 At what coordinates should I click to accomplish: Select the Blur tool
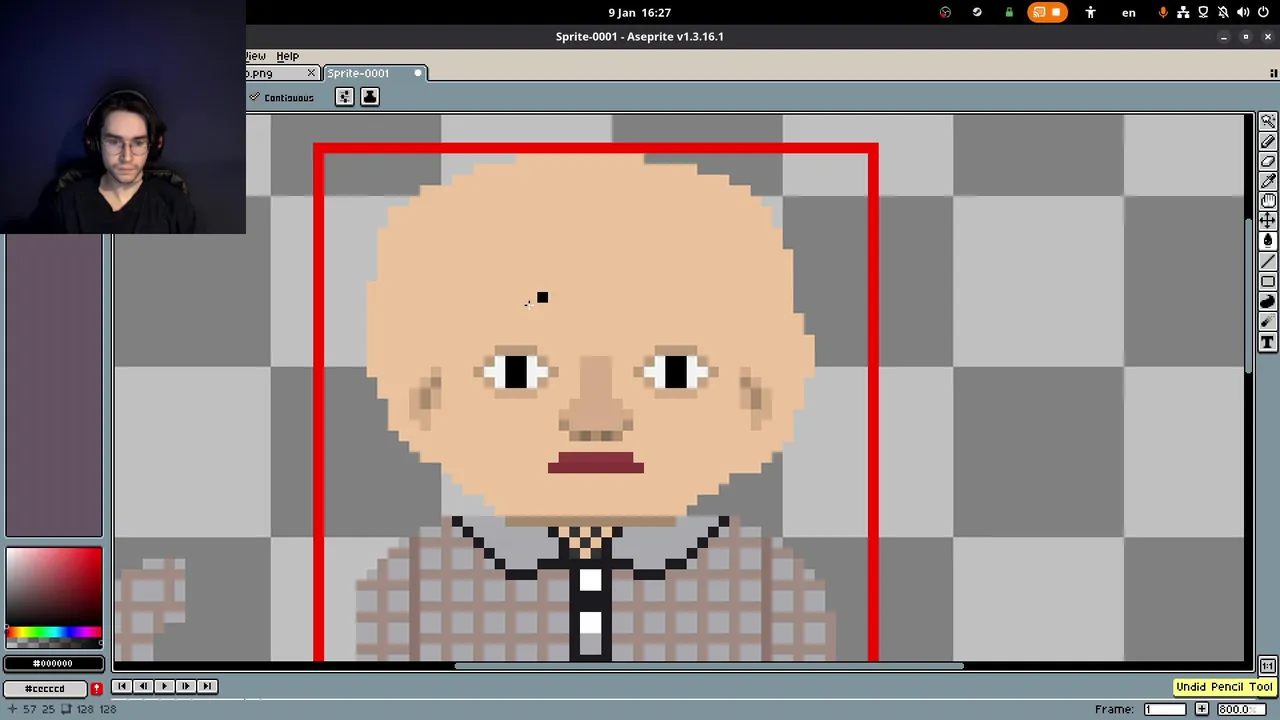point(1268,322)
